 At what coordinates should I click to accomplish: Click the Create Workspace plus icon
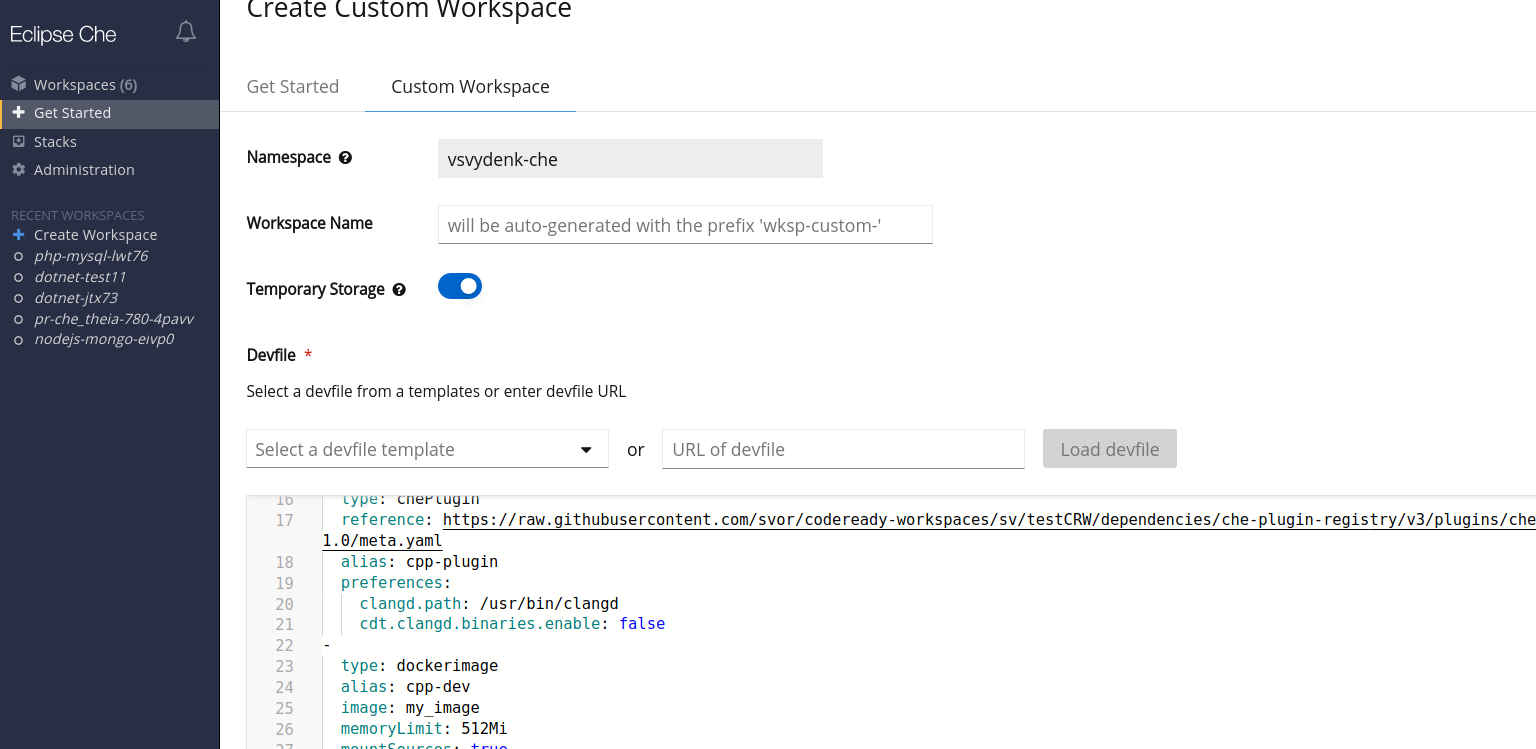[18, 234]
